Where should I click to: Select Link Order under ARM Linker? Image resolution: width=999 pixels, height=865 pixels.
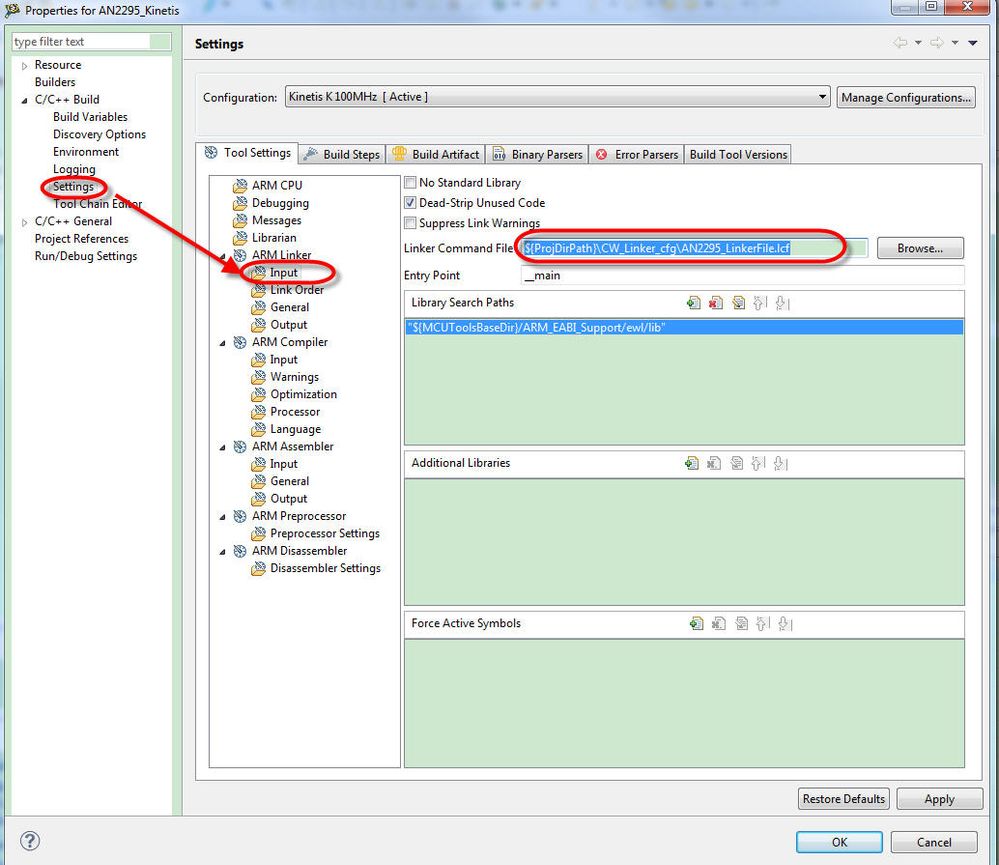coord(297,290)
